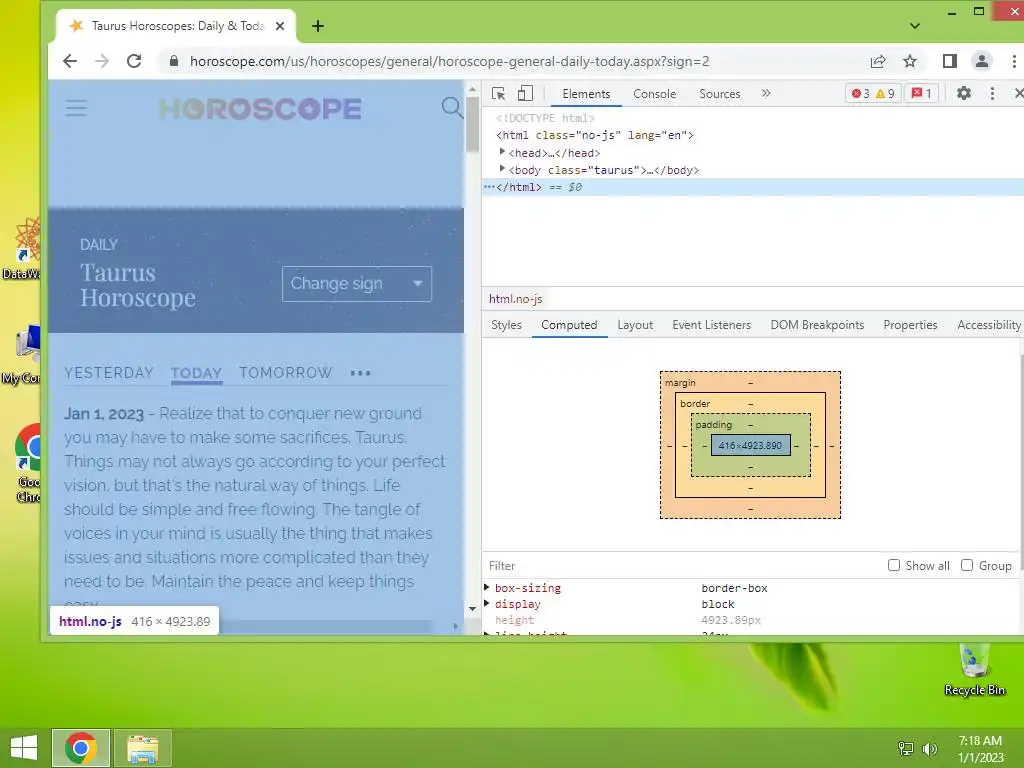Click the 416×4923.890 content box
The image size is (1024, 768).
[x=750, y=445]
